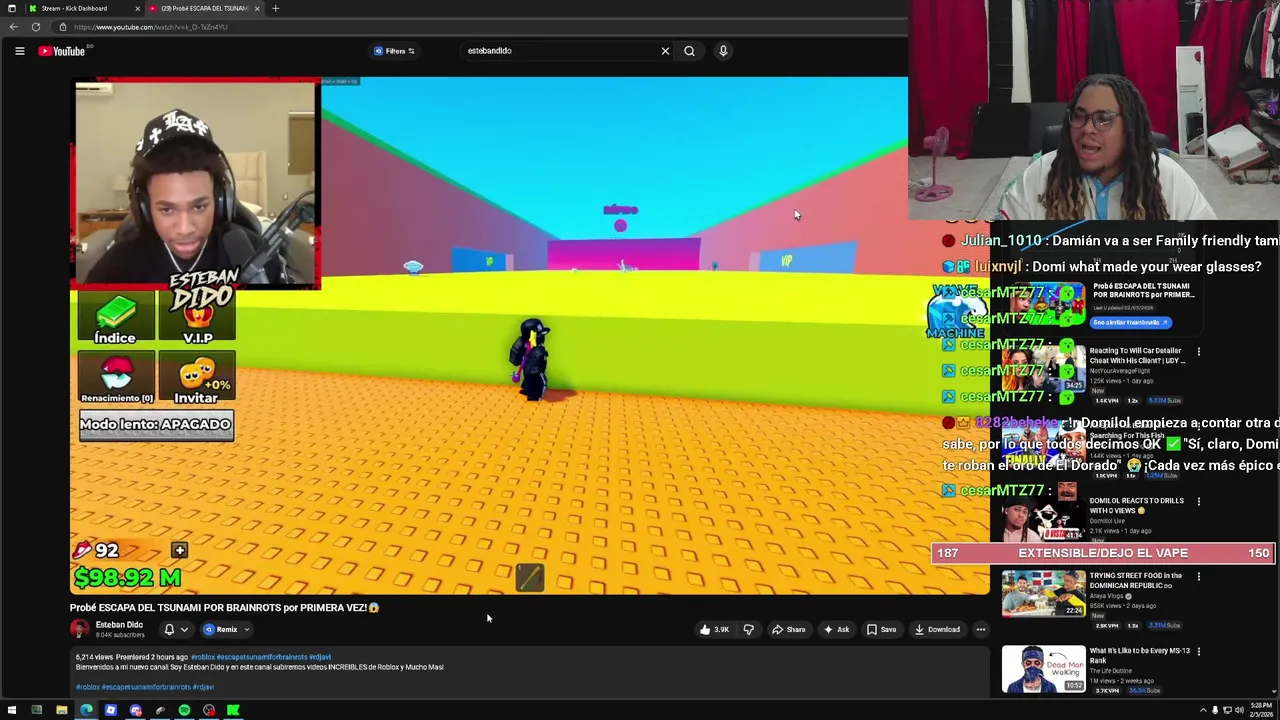The image size is (1280, 720).
Task: Go to YouTube home via logo
Action: tap(62, 51)
